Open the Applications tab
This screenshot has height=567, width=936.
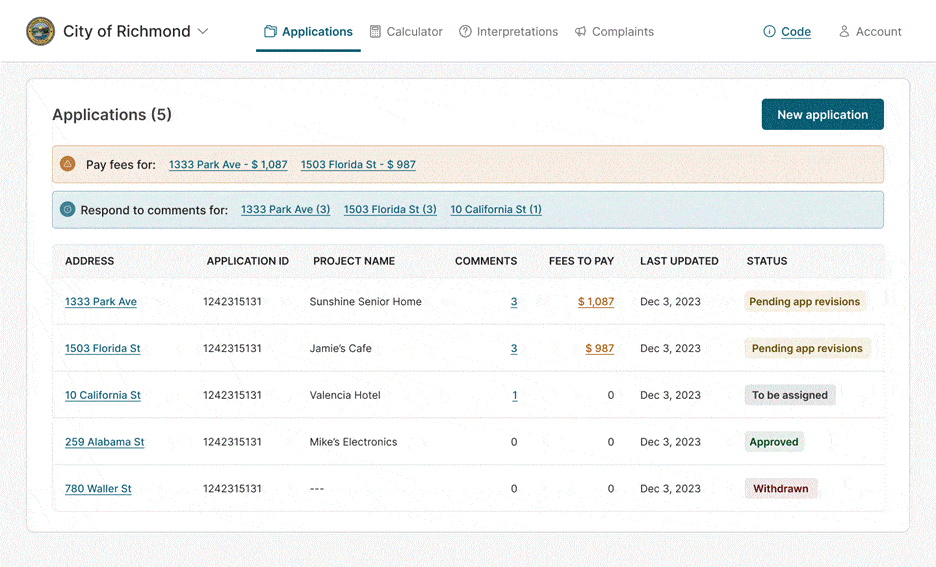tap(308, 32)
